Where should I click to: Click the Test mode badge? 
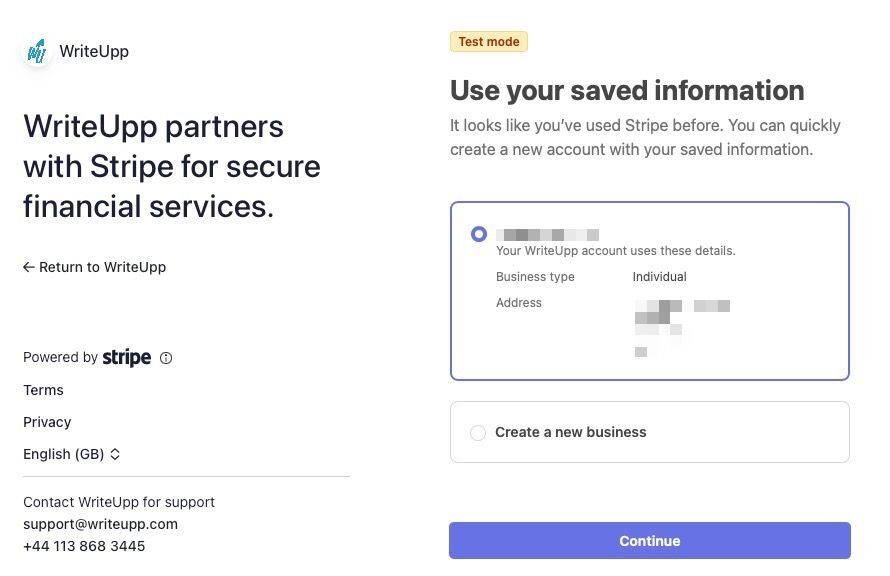[x=488, y=42]
